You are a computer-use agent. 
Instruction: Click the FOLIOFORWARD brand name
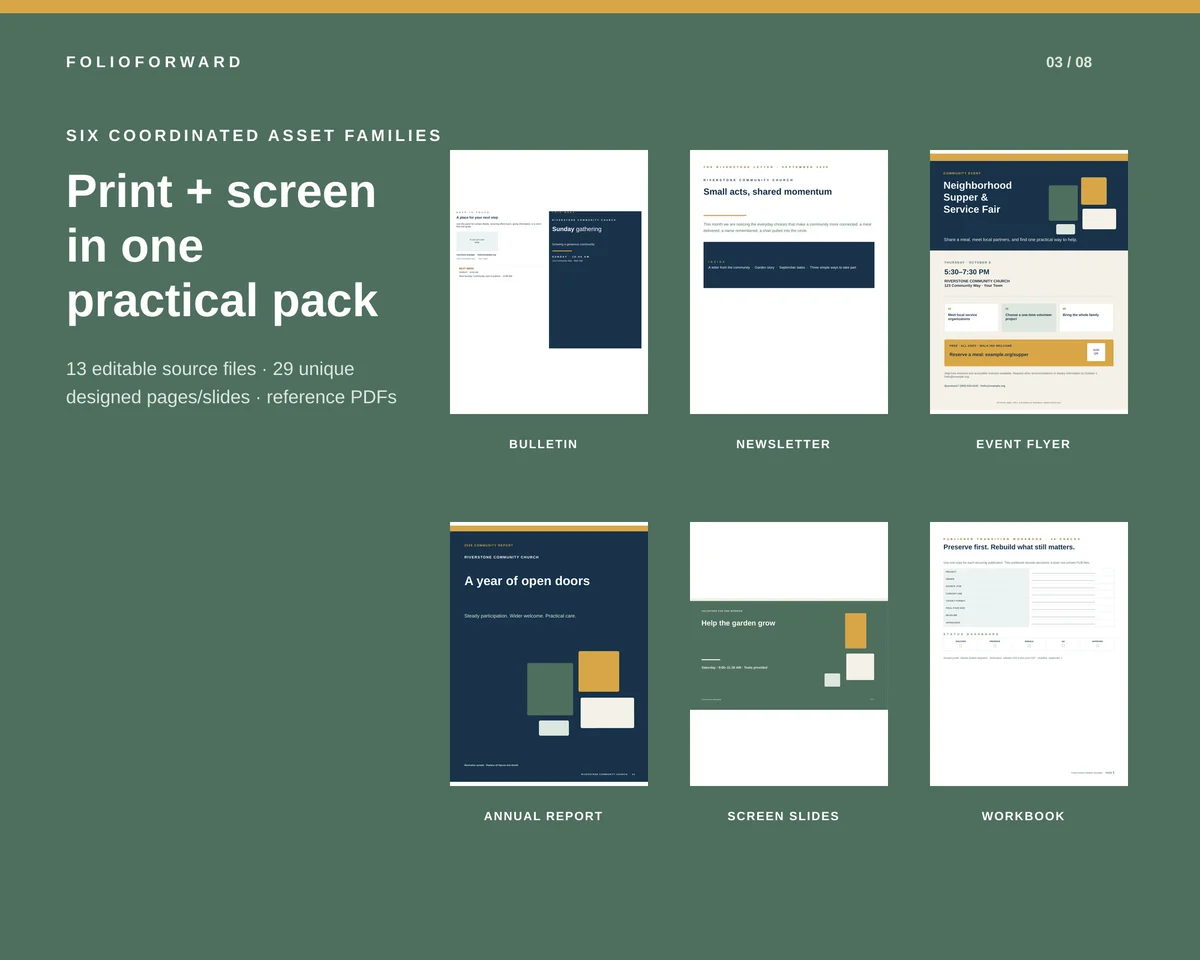[154, 62]
